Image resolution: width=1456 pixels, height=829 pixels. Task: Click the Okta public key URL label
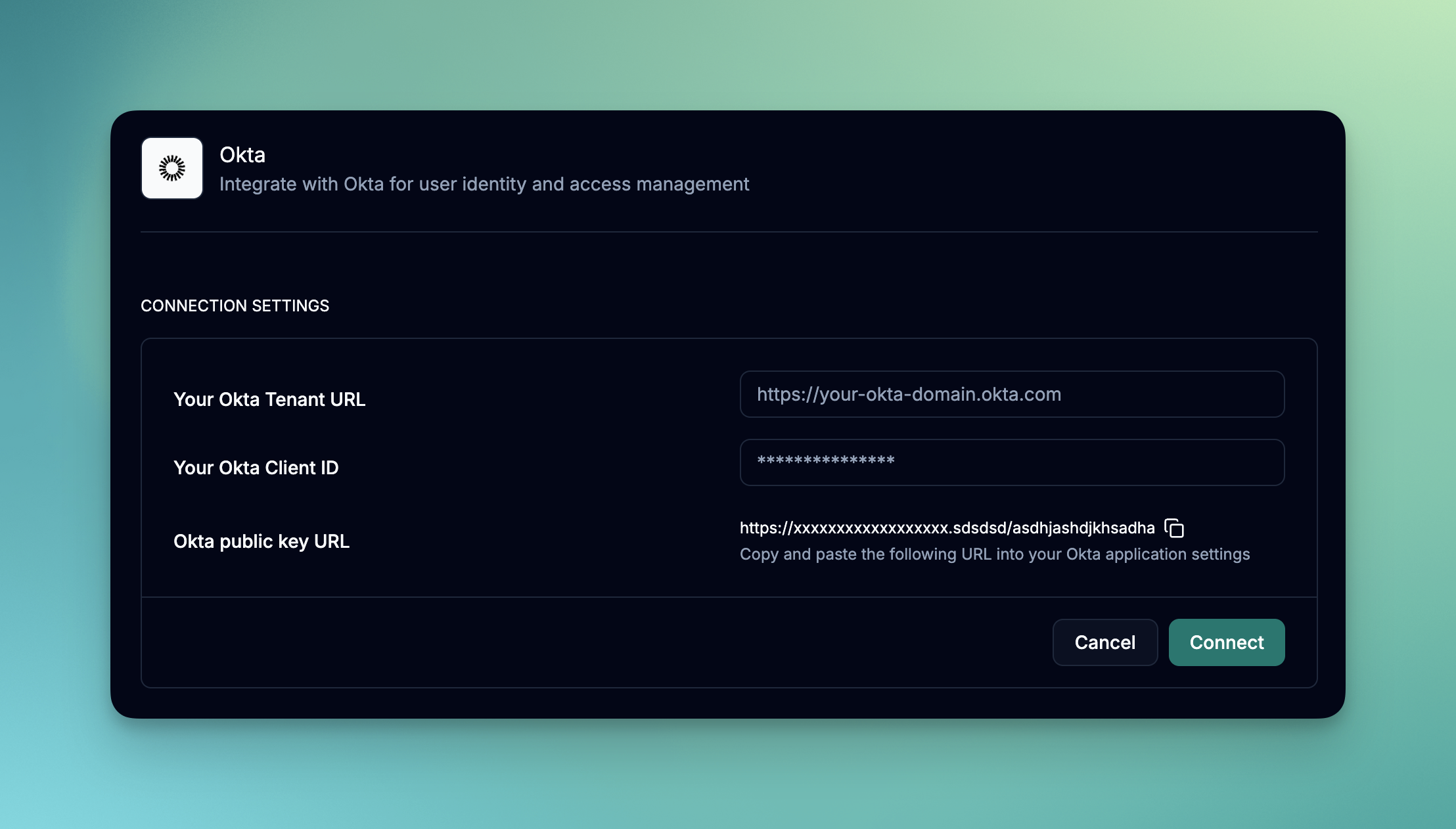click(261, 541)
